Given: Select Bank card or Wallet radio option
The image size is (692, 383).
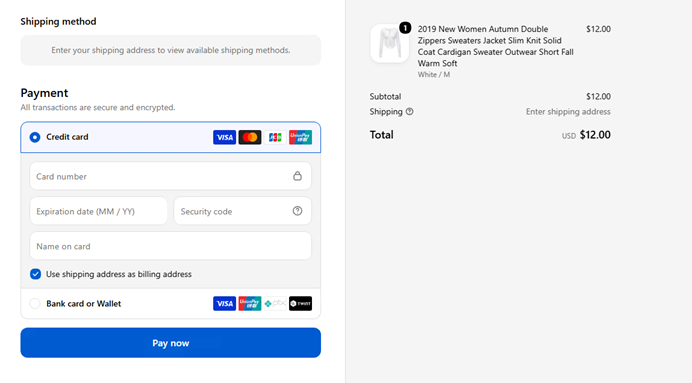Looking at the screenshot, I should 35,304.
